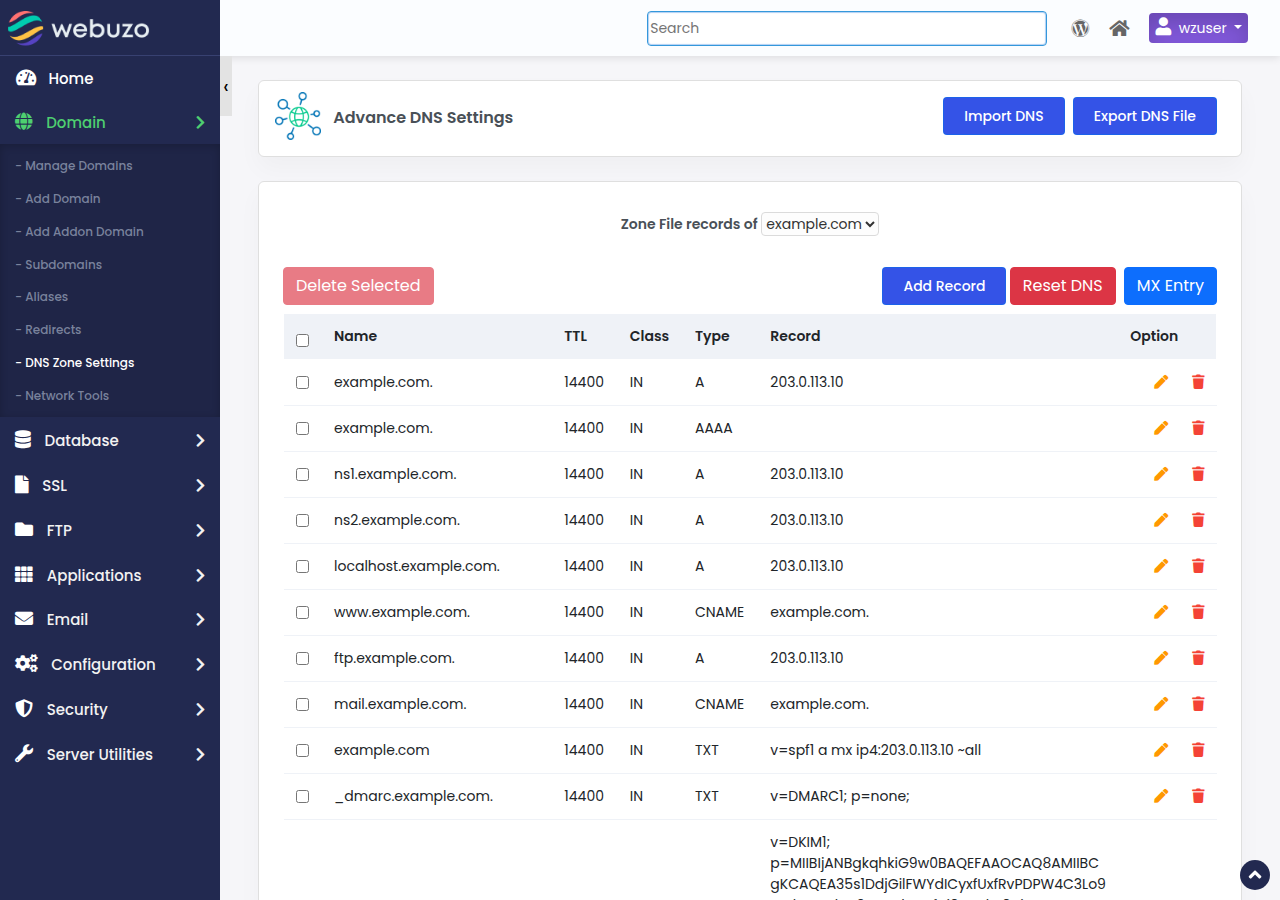Expand the Database sidebar section
Screen dimensions: 1280x900
pos(110,440)
